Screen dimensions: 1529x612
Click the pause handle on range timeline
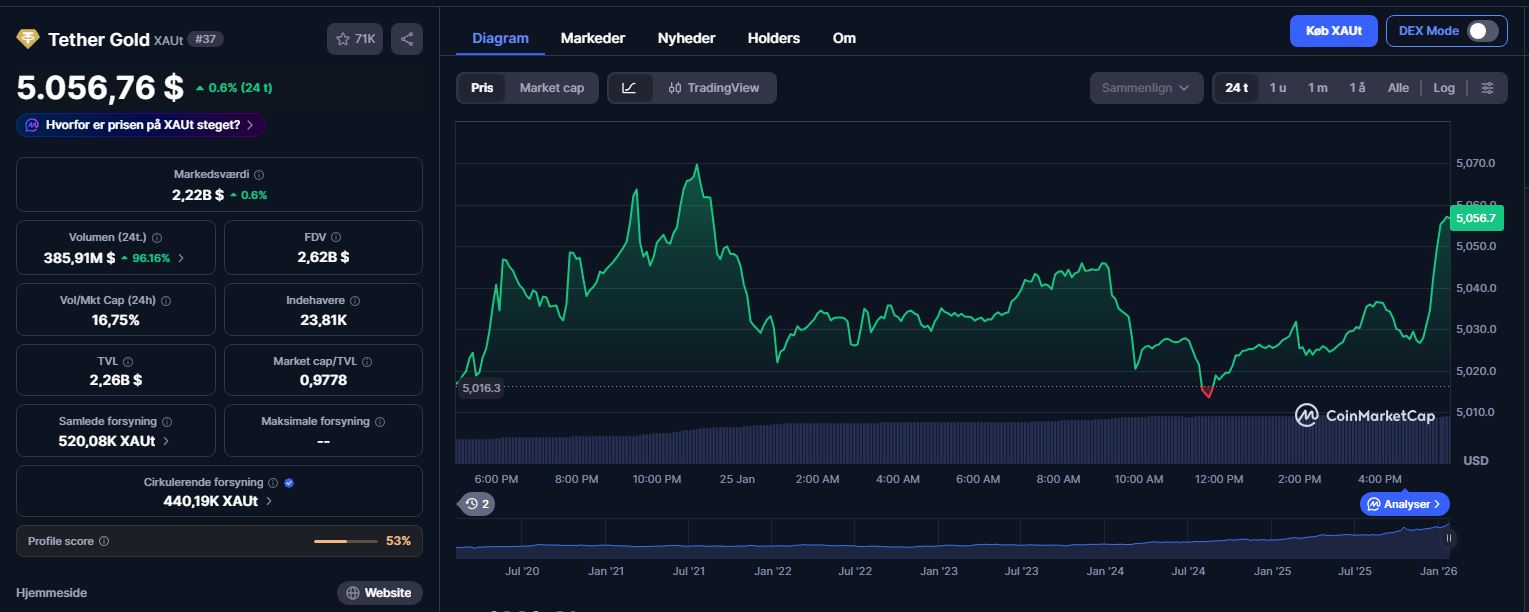pos(1448,538)
